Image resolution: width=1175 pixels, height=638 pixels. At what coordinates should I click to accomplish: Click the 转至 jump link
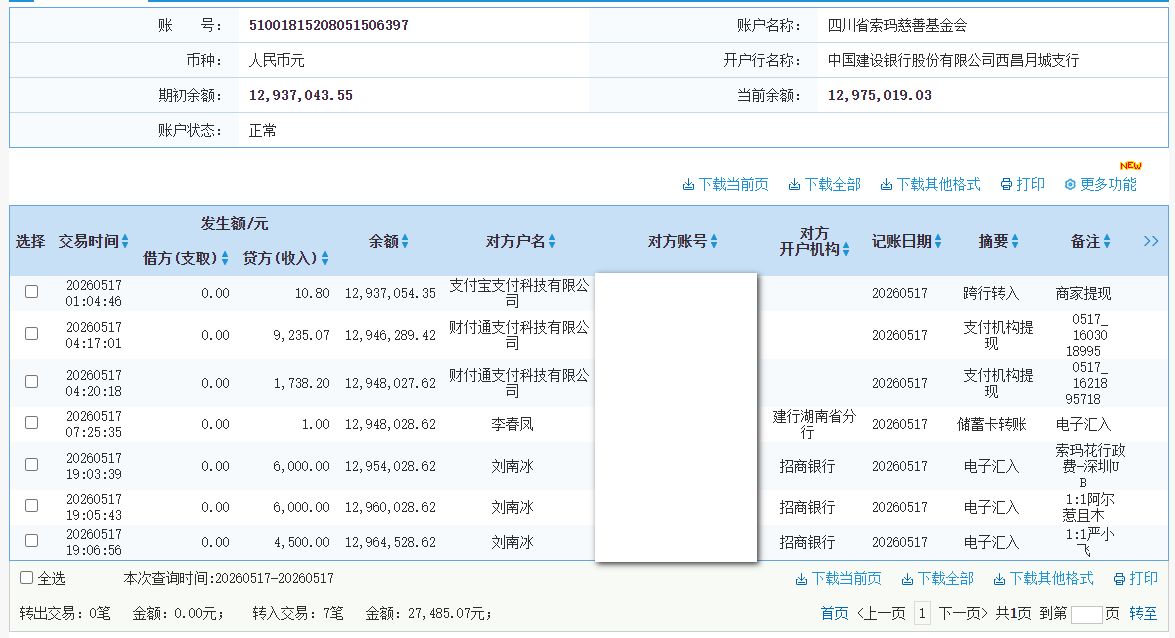(x=1144, y=613)
